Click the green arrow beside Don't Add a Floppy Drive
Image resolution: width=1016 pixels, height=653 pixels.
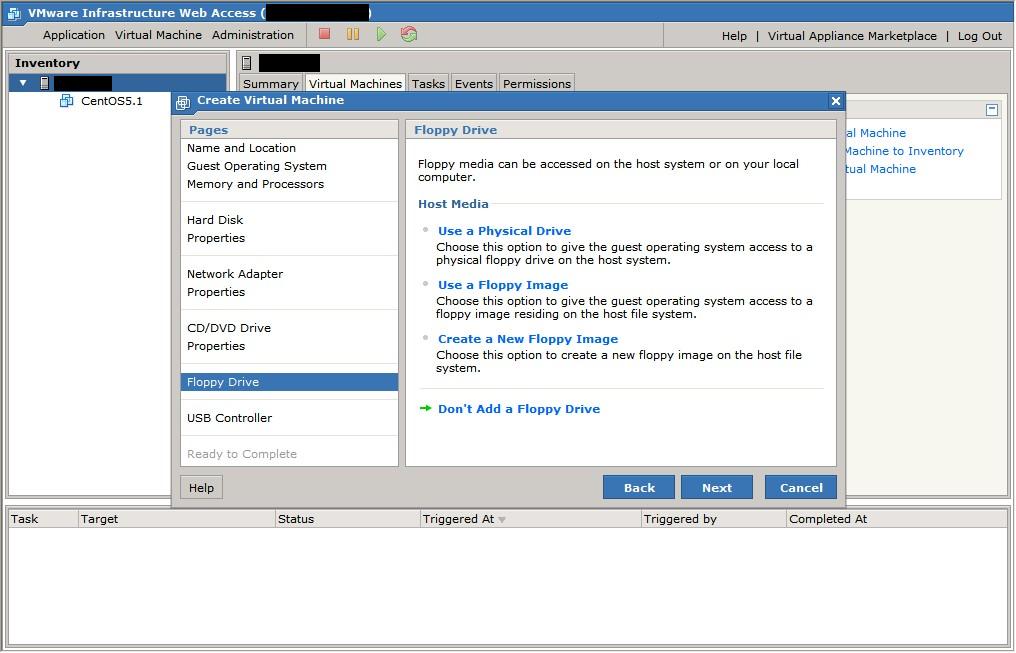pos(425,408)
